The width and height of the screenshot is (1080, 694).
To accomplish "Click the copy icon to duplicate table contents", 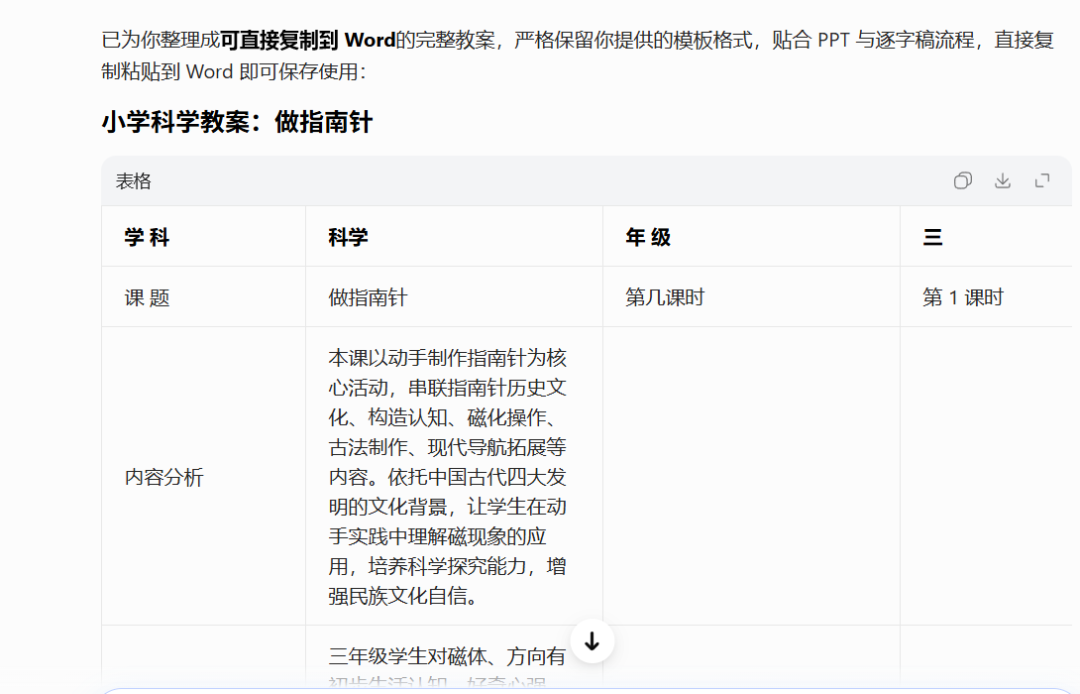I will click(x=962, y=180).
